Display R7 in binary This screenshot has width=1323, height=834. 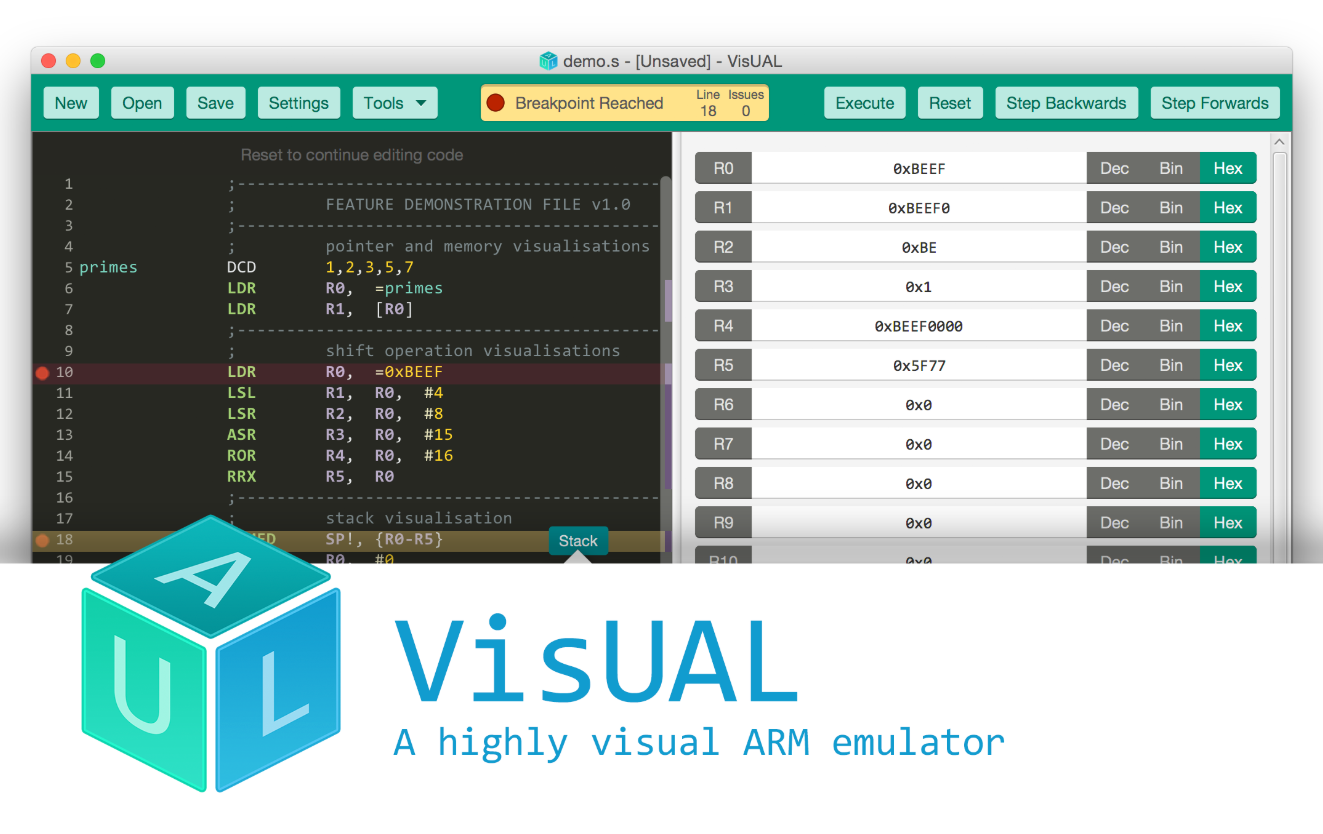point(1171,444)
